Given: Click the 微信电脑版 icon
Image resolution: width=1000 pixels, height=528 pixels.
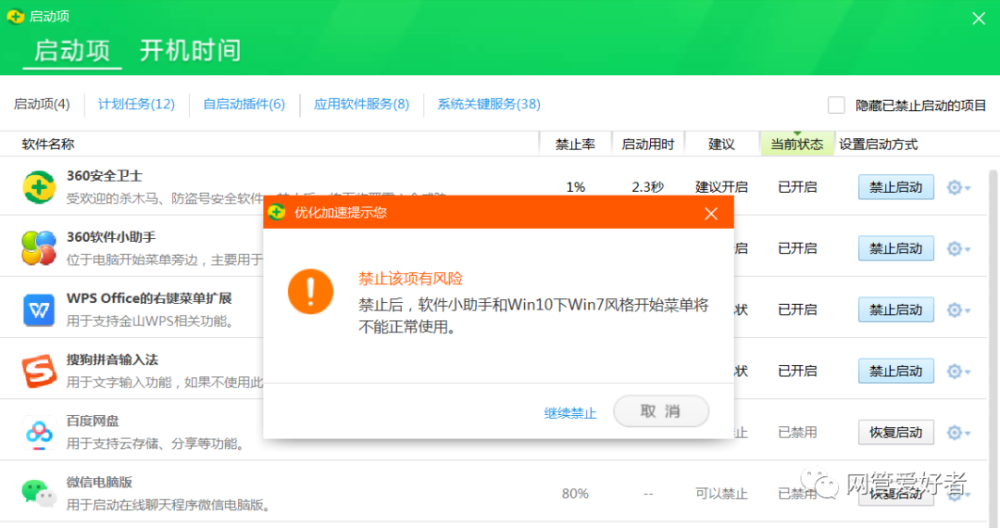Looking at the screenshot, I should 39,493.
